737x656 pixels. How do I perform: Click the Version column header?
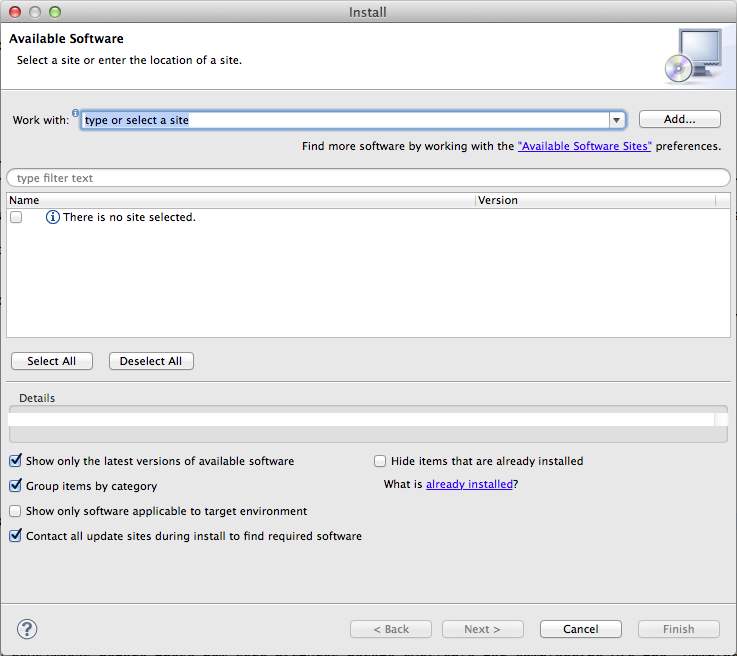point(595,200)
